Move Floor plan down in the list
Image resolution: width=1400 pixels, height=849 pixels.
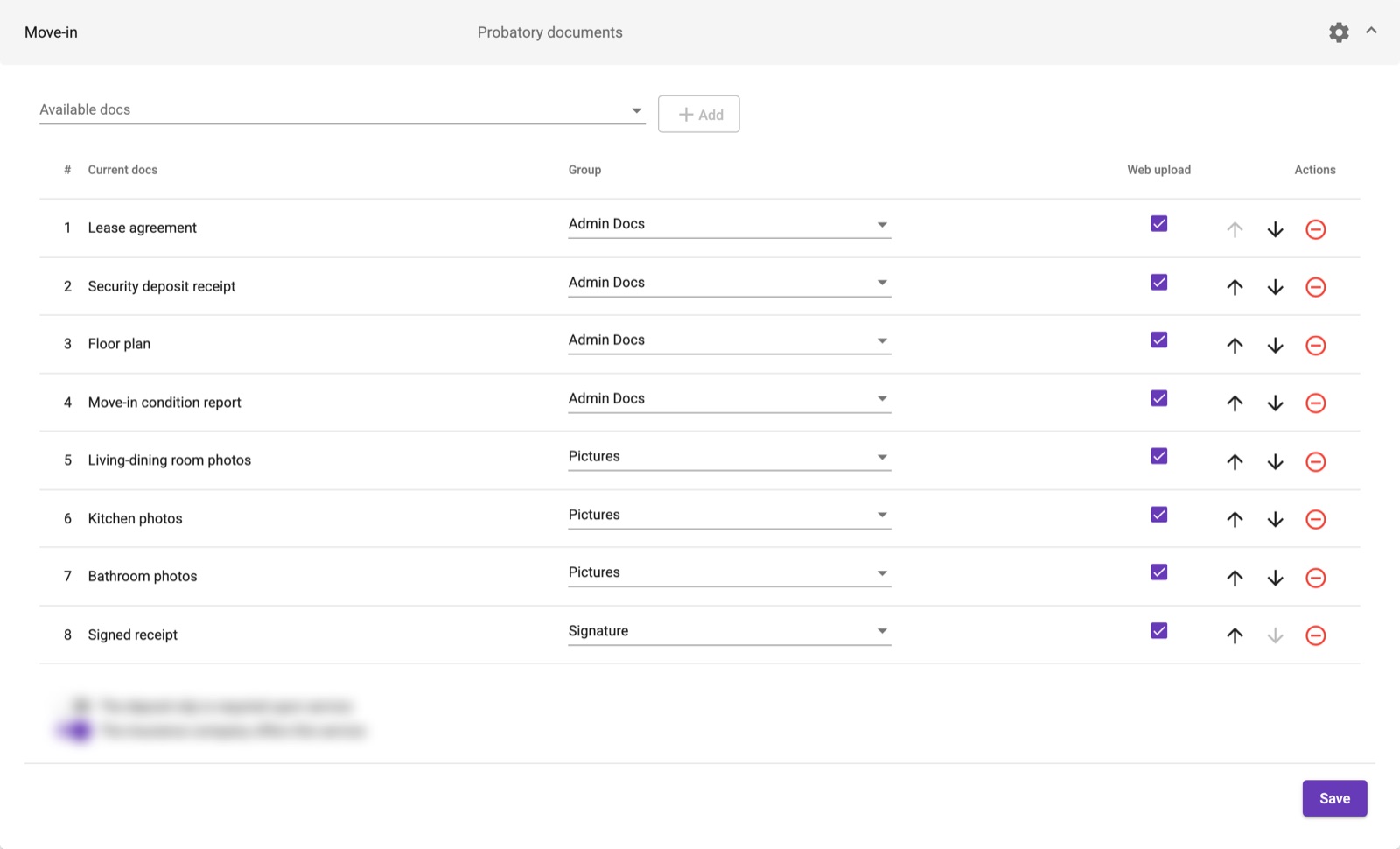coord(1275,346)
